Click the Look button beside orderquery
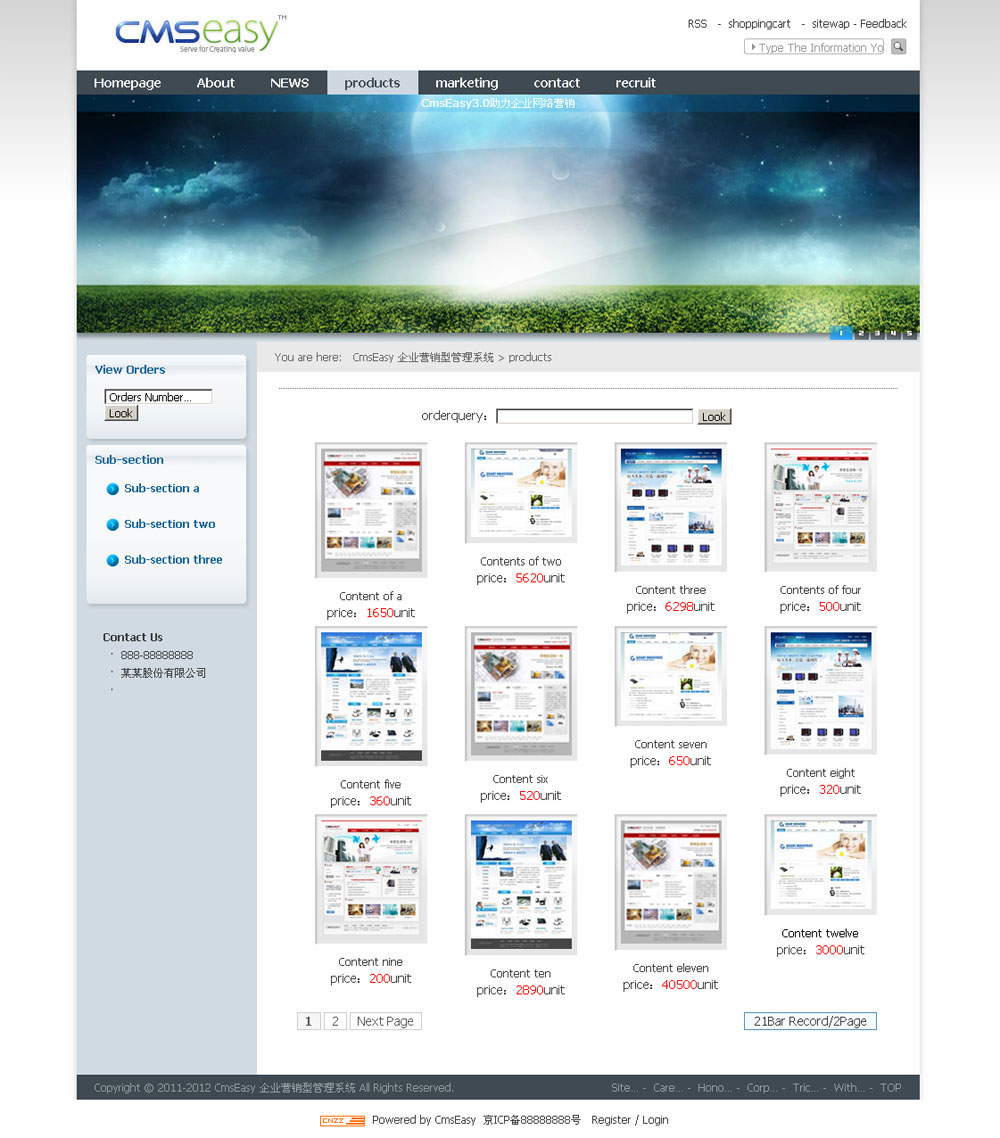1000x1138 pixels. click(x=714, y=417)
